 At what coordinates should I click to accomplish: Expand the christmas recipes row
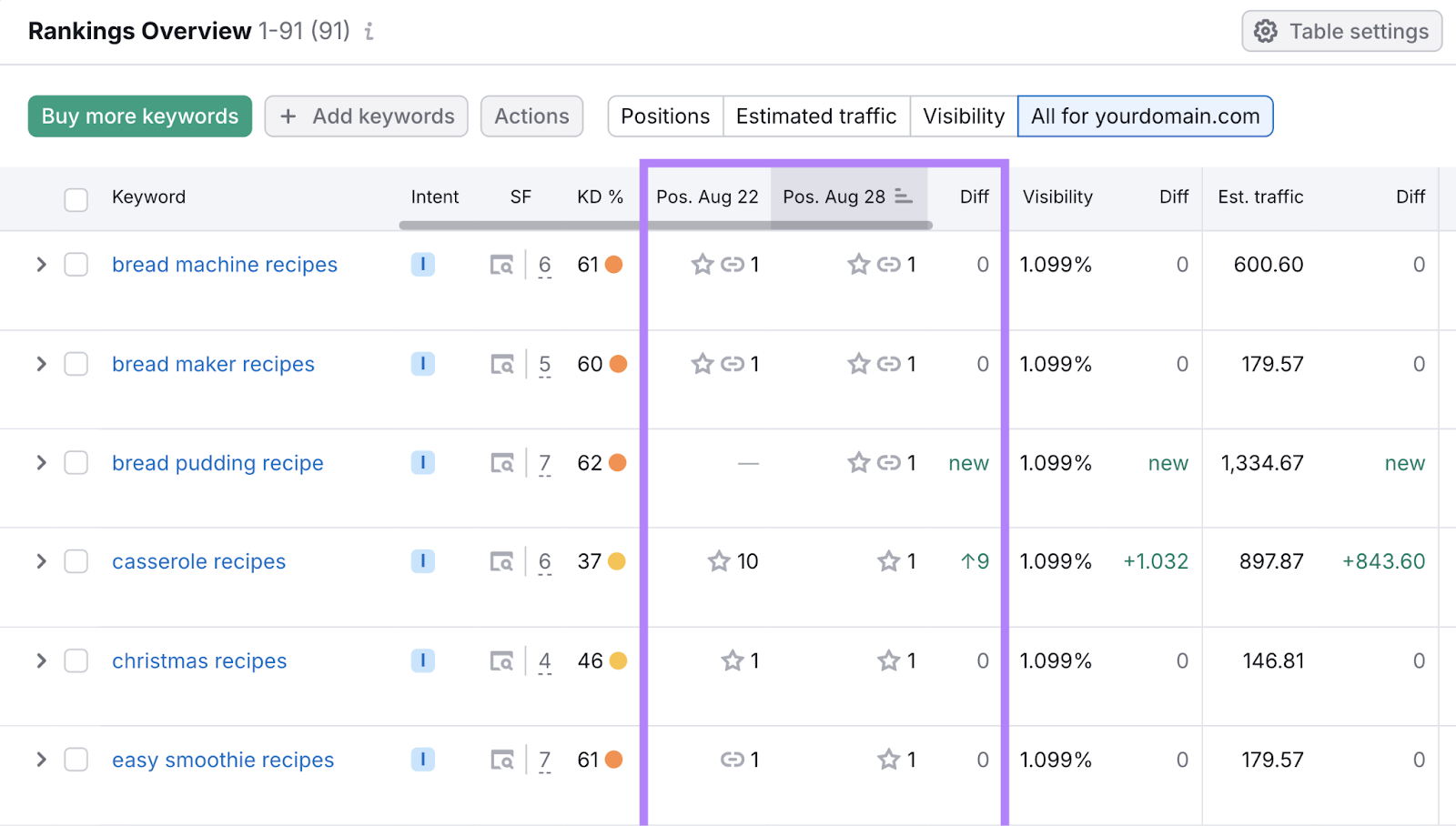tap(40, 660)
